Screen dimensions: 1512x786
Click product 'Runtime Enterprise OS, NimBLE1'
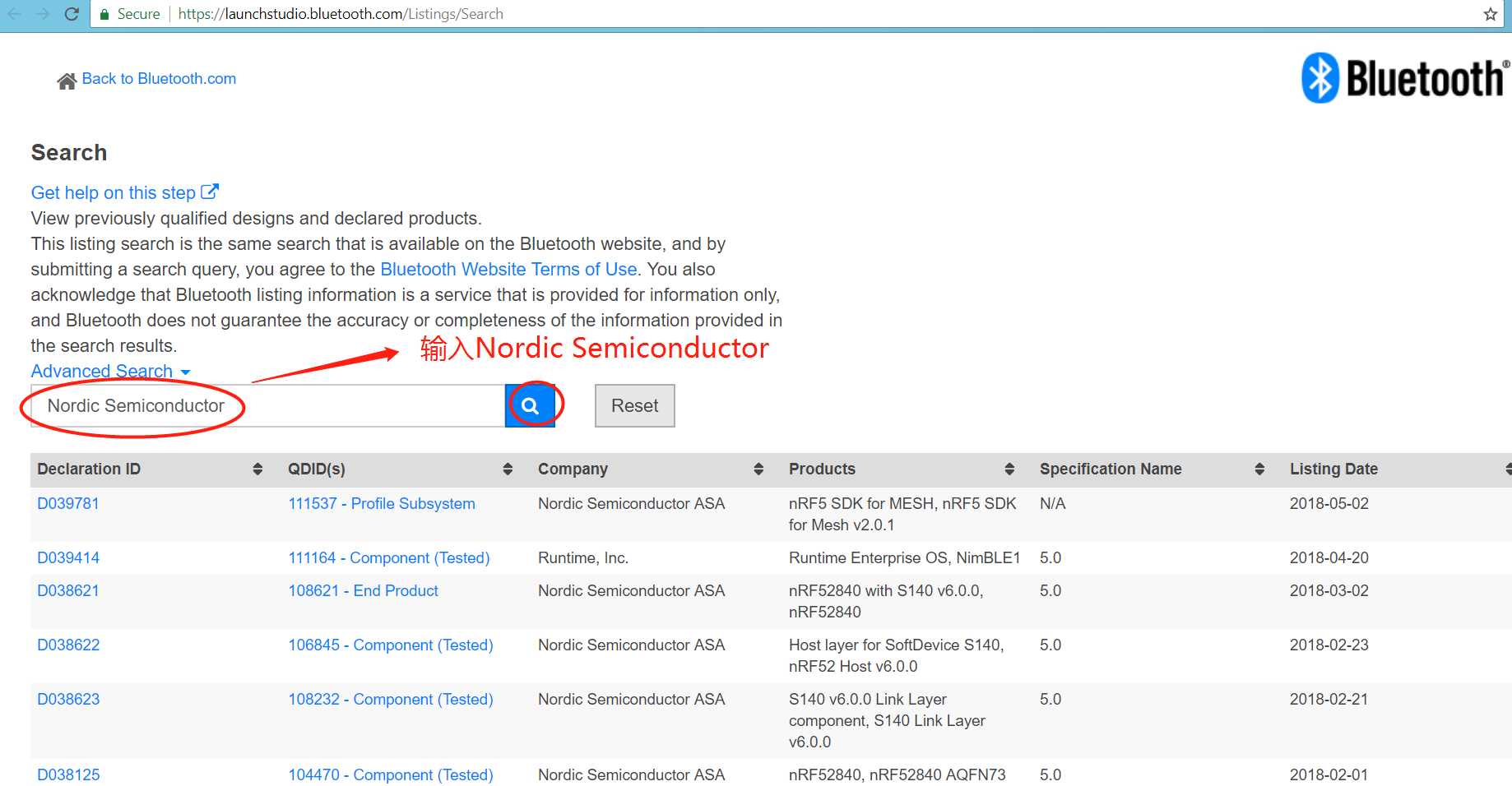[x=904, y=557]
